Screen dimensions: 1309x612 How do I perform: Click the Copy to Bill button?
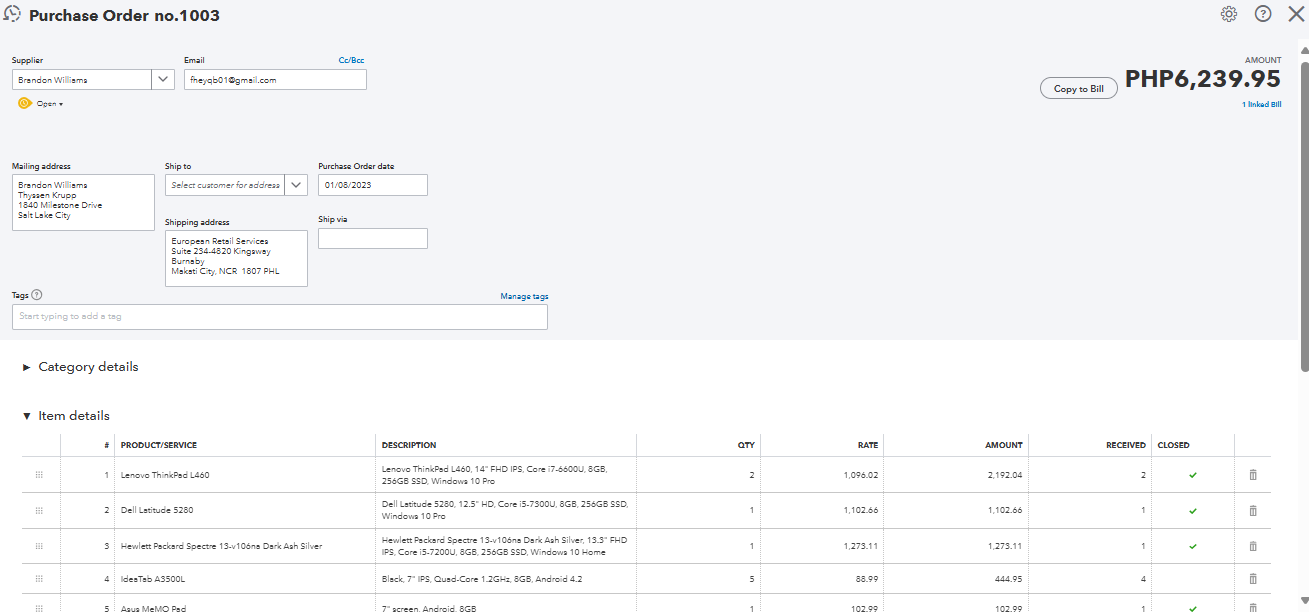[x=1079, y=89]
